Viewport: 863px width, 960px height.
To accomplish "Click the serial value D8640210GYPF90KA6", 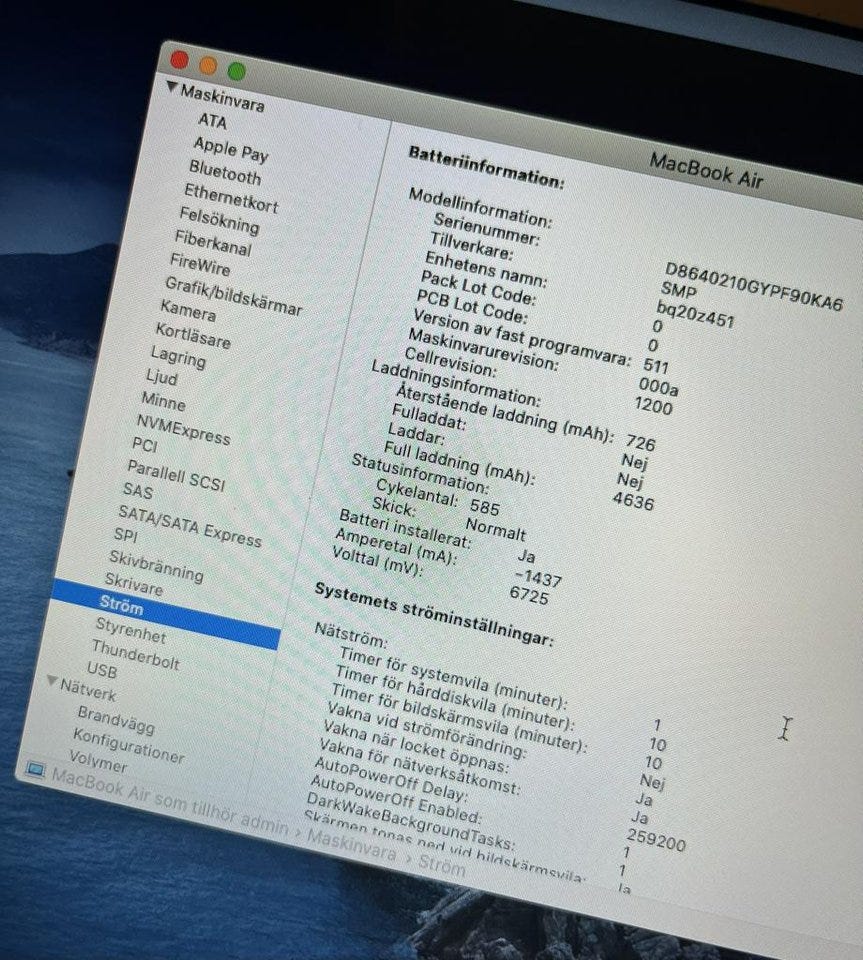I will pyautogui.click(x=753, y=287).
